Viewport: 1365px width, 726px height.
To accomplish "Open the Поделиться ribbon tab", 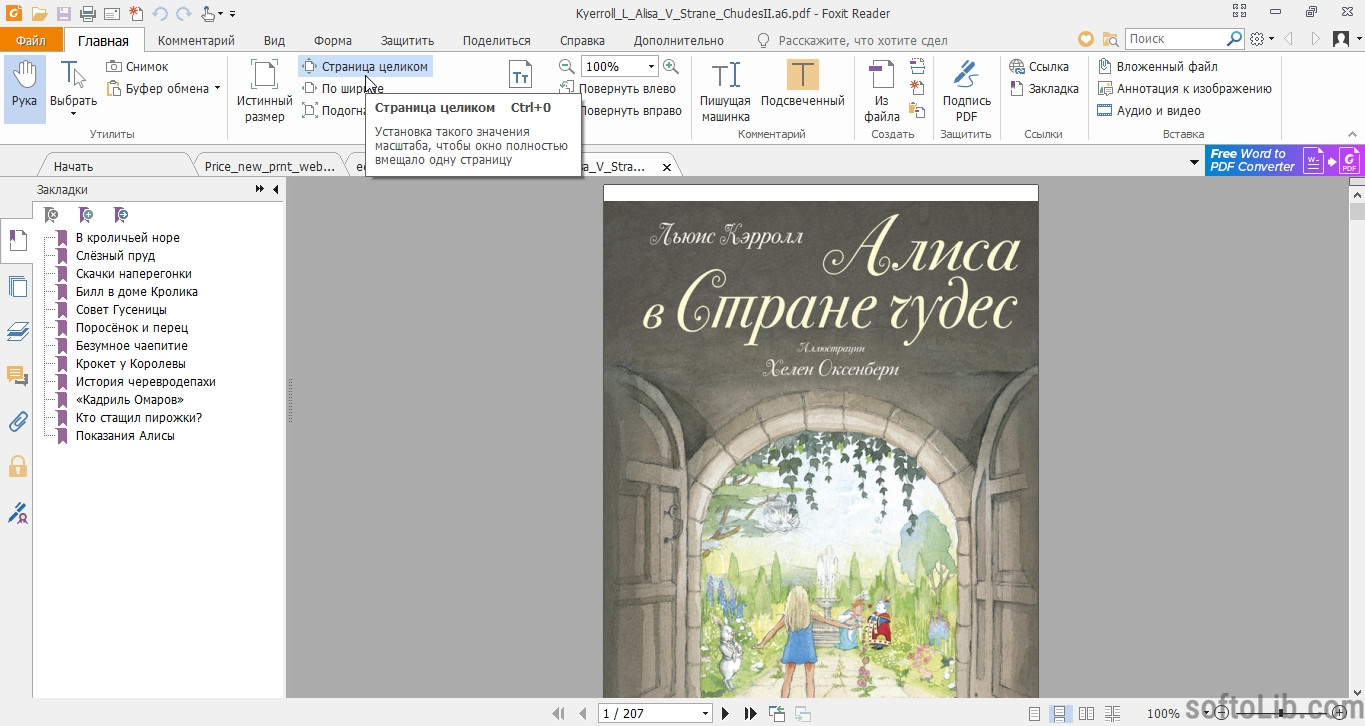I will click(496, 40).
